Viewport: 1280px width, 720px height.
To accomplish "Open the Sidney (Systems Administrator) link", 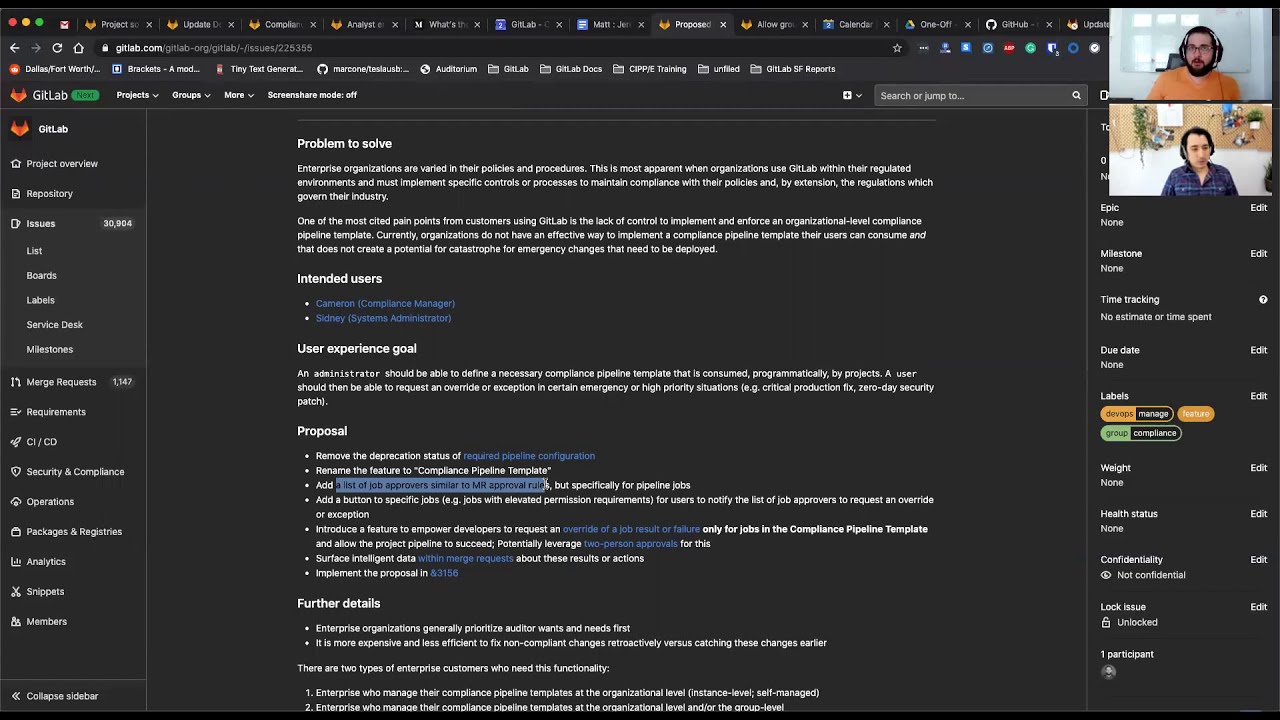I will tap(383, 318).
